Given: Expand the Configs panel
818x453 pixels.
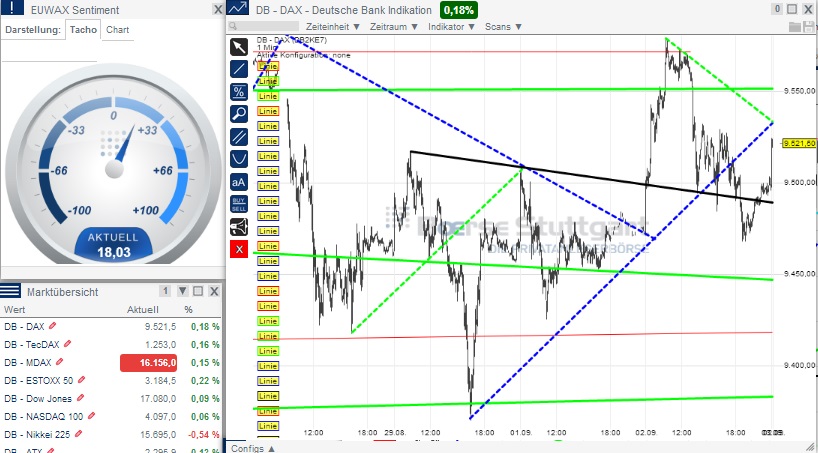Looking at the screenshot, I should pos(253,448).
